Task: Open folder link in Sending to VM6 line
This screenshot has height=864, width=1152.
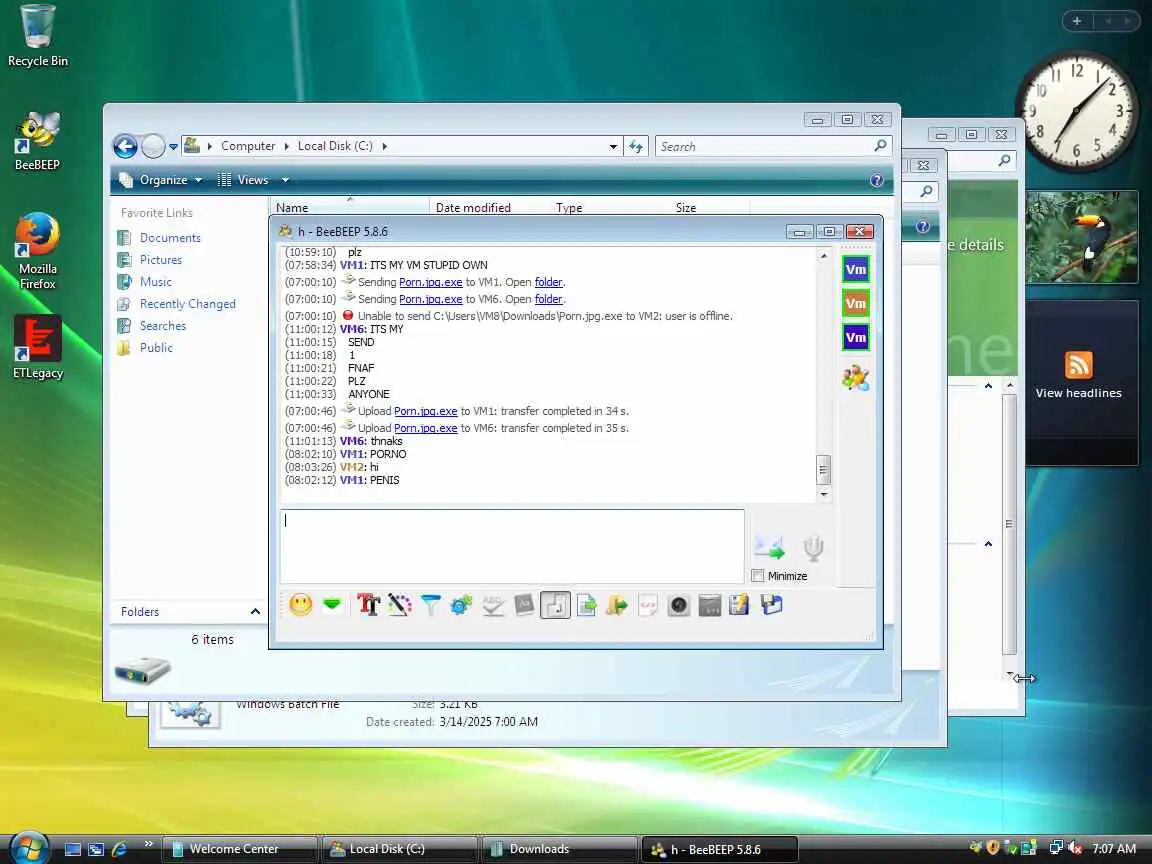Action: [x=548, y=299]
